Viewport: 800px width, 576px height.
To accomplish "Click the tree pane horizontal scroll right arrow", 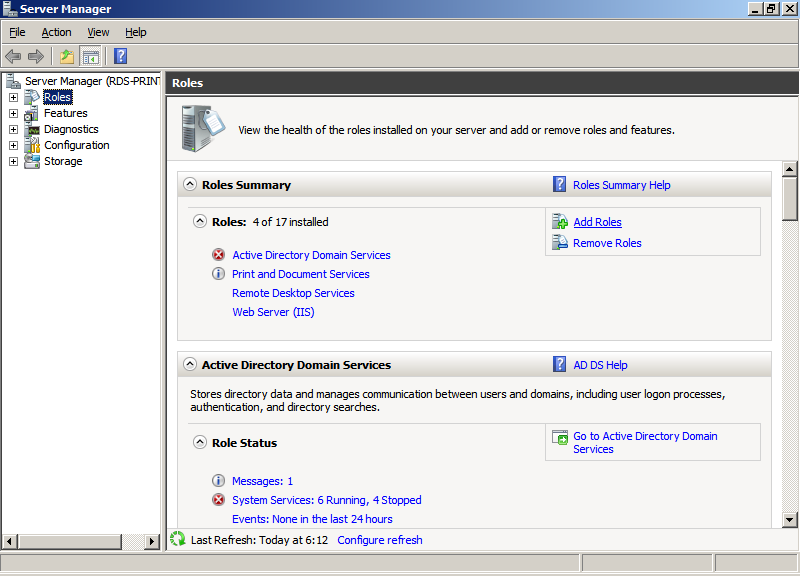I will (x=152, y=541).
